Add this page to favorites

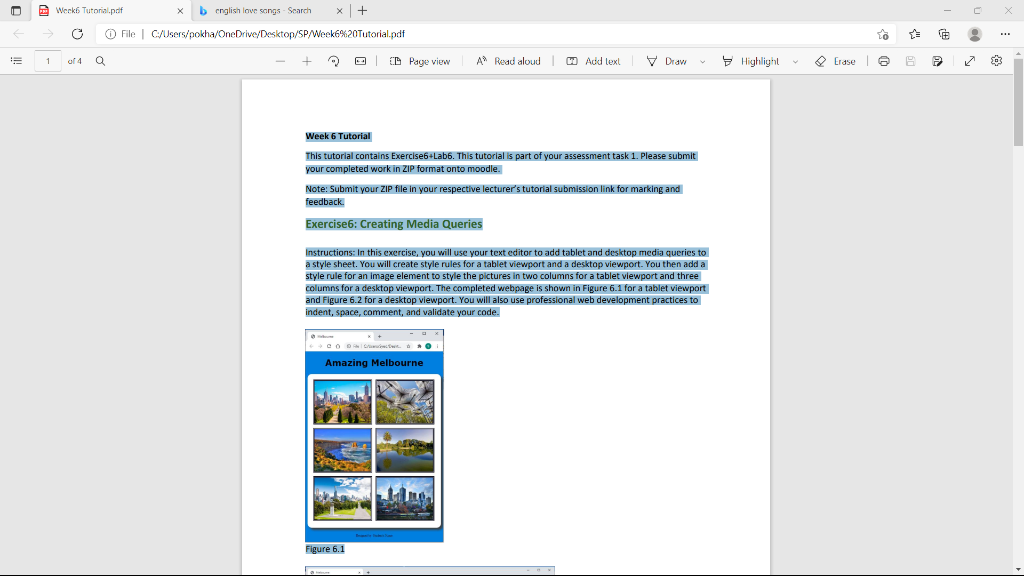[x=883, y=34]
